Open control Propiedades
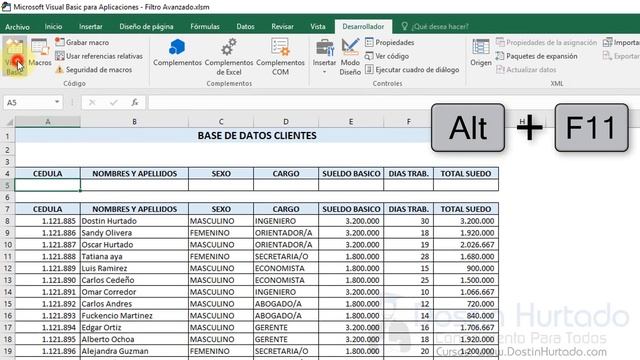Viewport: 640px width, 360px height. coord(389,42)
